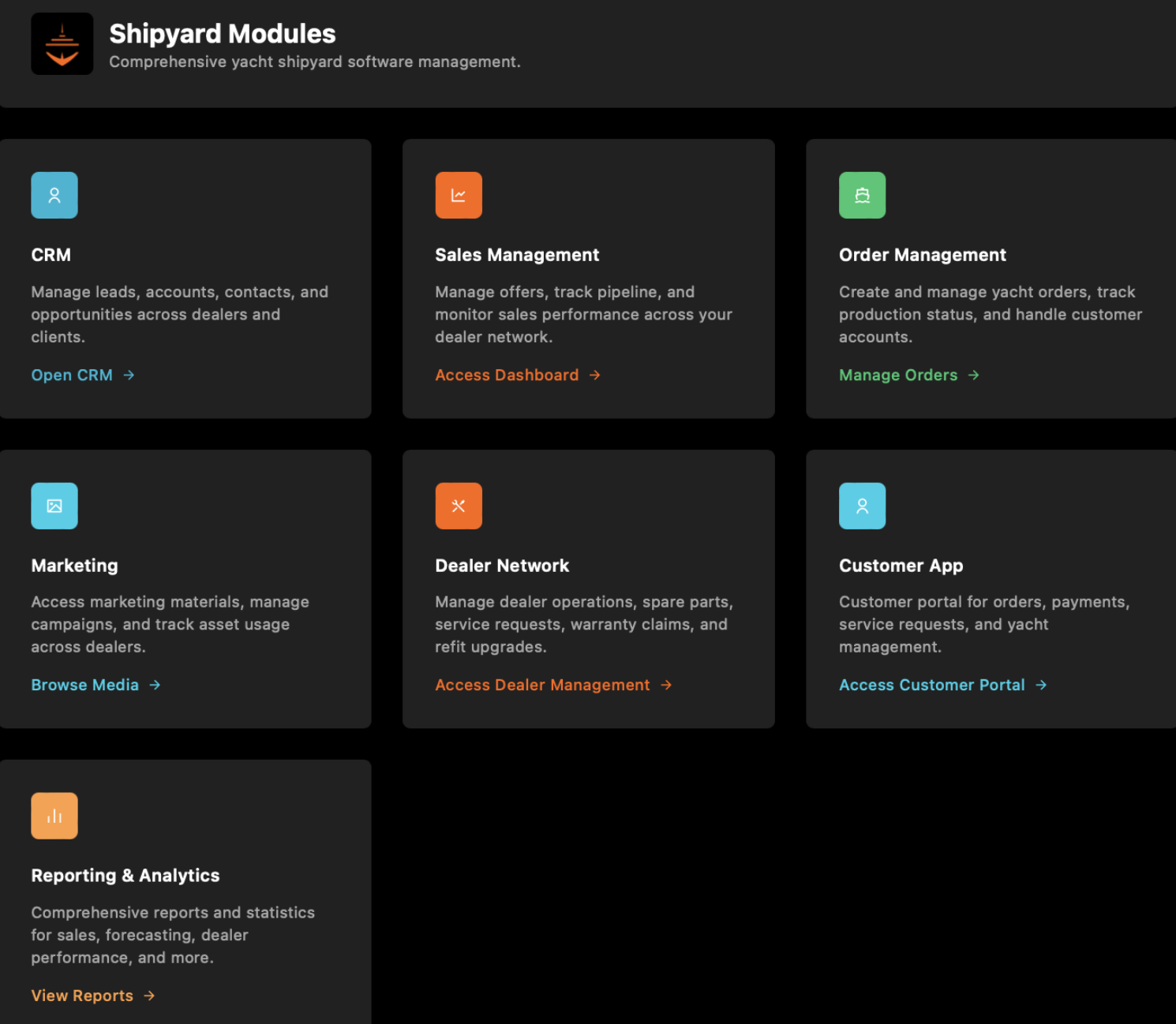This screenshot has width=1176, height=1024.
Task: Click the arrow next to Open CRM
Action: pyautogui.click(x=129, y=376)
